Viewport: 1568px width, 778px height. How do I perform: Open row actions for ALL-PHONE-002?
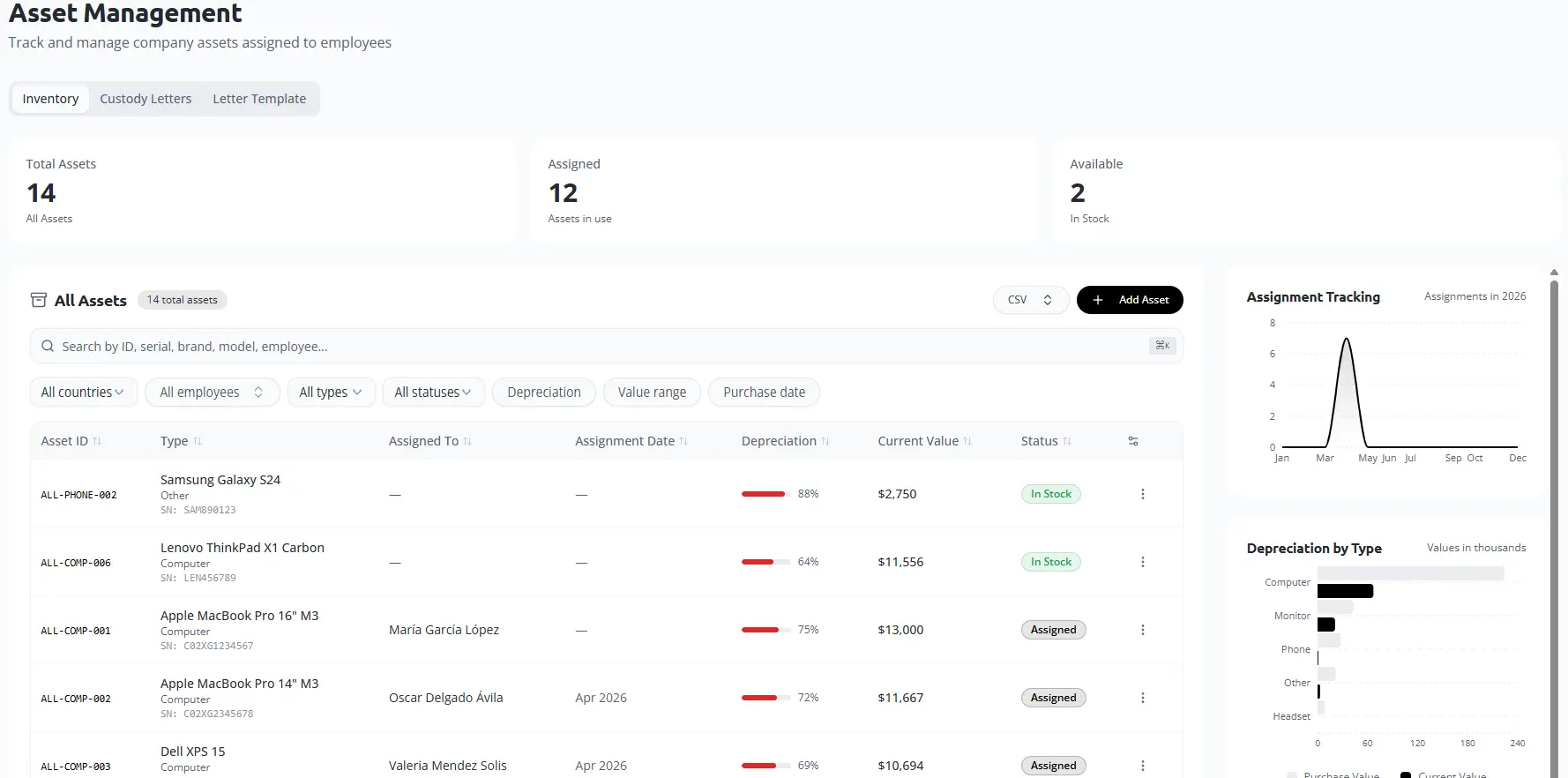(1143, 494)
